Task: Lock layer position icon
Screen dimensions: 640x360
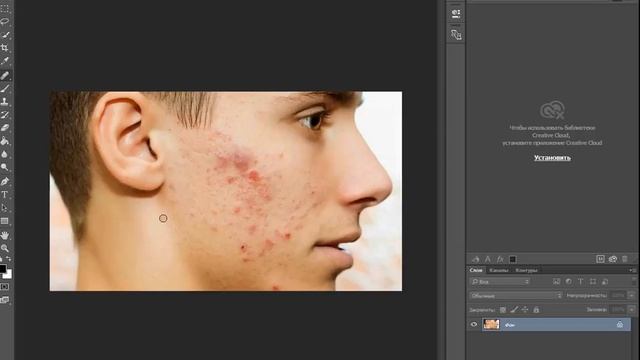Action: click(x=525, y=310)
